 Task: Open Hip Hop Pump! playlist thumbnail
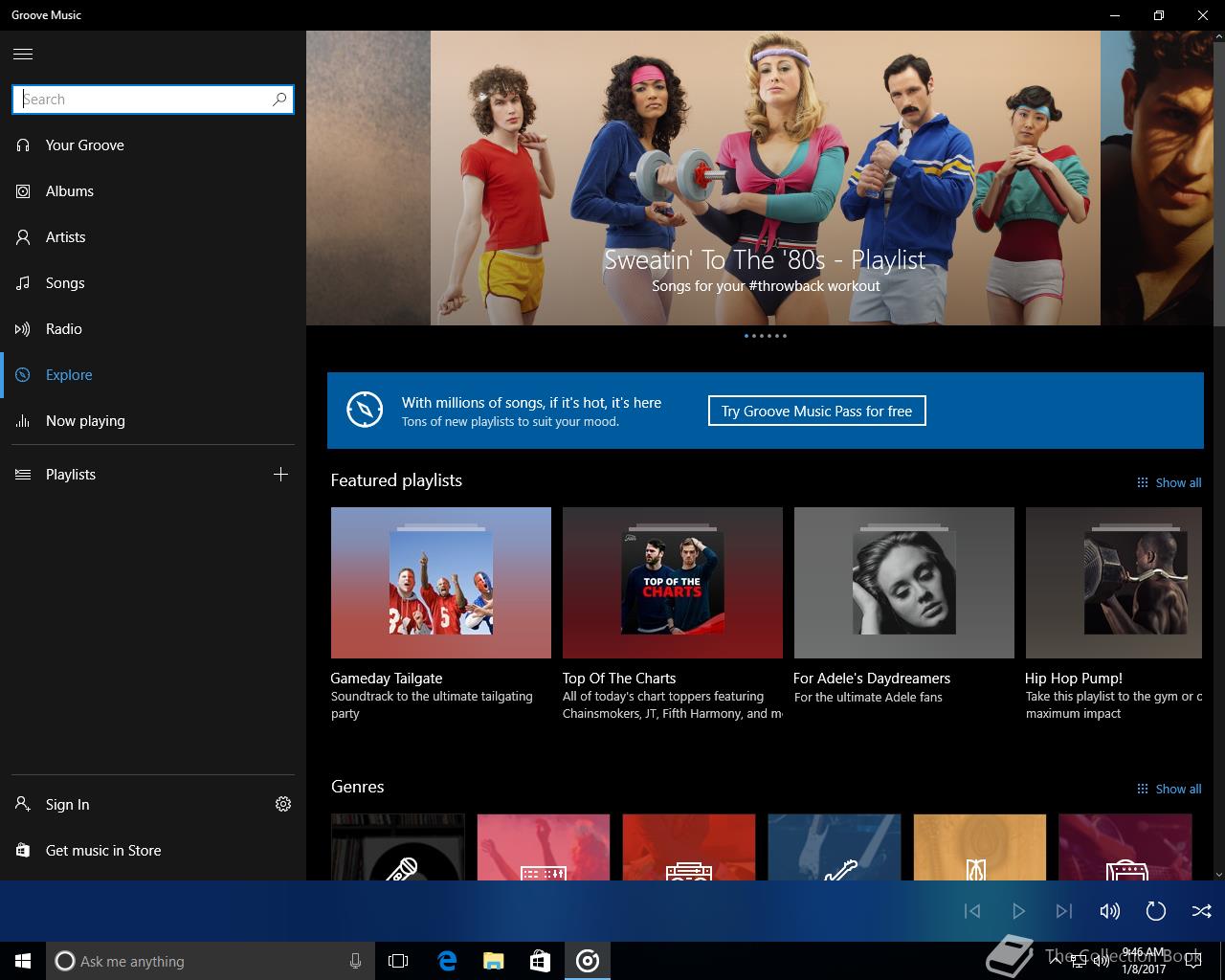point(1114,583)
